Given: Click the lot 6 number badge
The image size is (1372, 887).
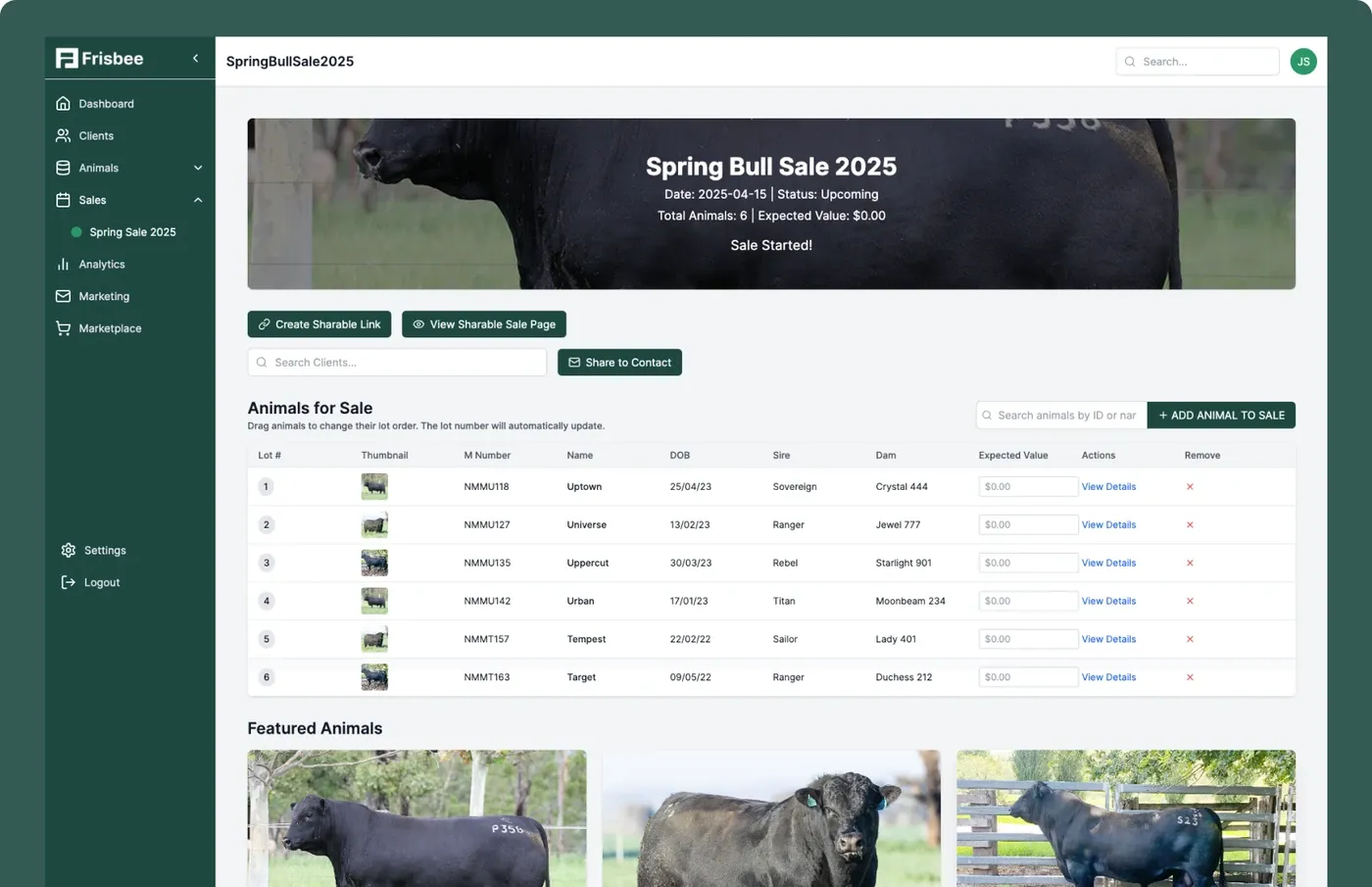Looking at the screenshot, I should click(x=266, y=677).
